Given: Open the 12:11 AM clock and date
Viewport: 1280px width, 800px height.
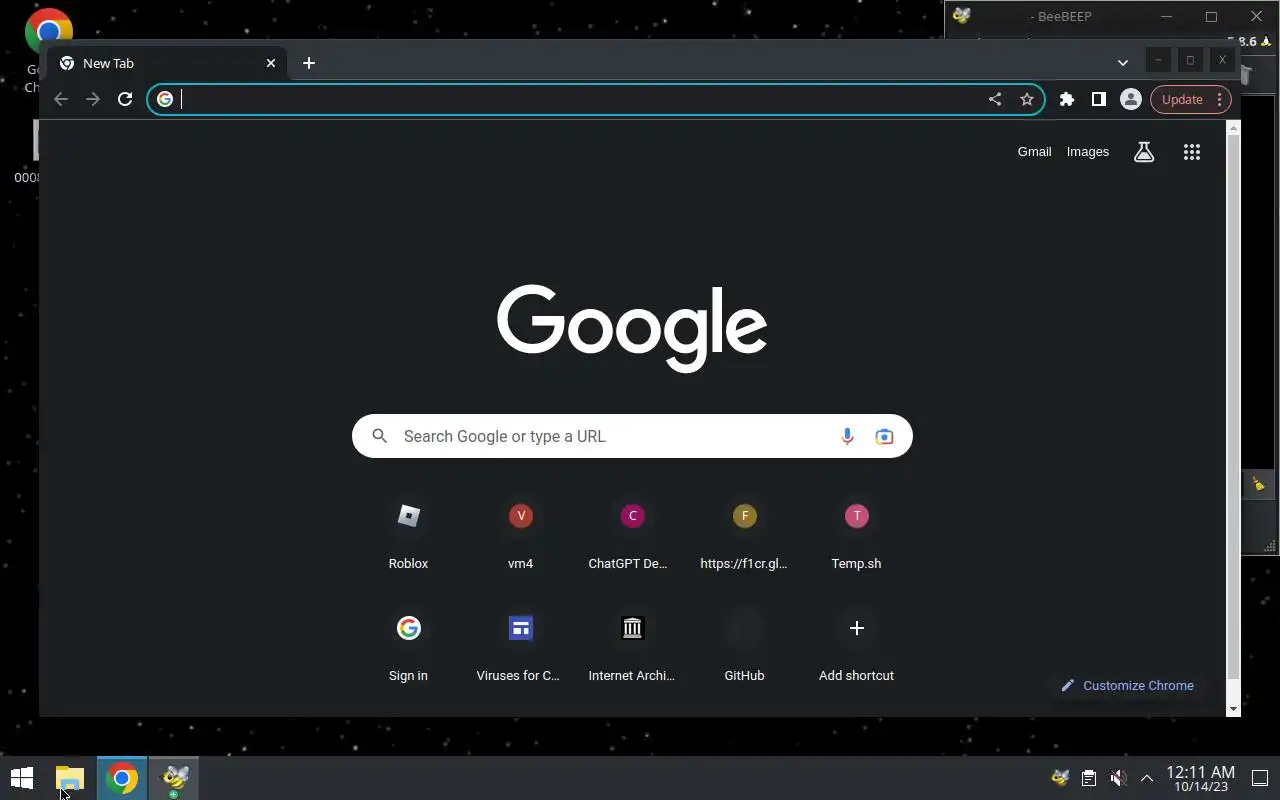Looking at the screenshot, I should 1200,778.
